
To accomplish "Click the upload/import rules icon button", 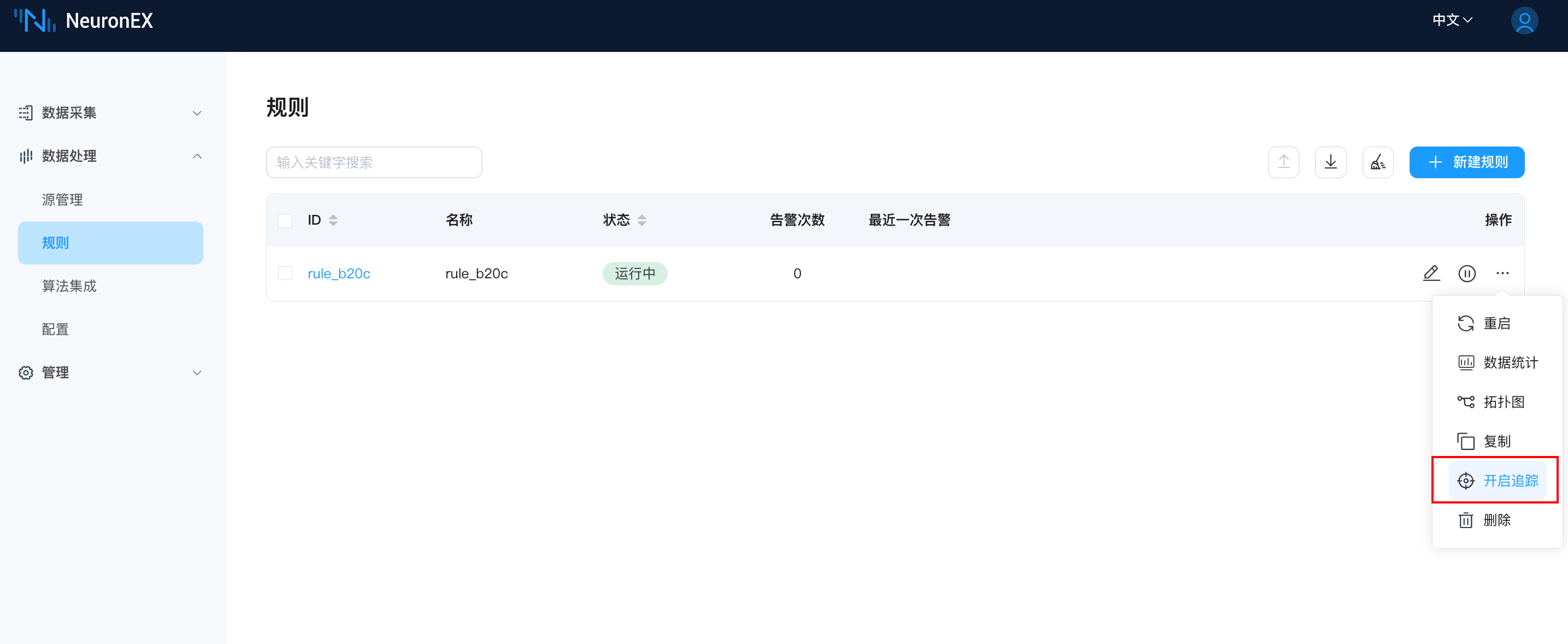I will click(x=1283, y=162).
